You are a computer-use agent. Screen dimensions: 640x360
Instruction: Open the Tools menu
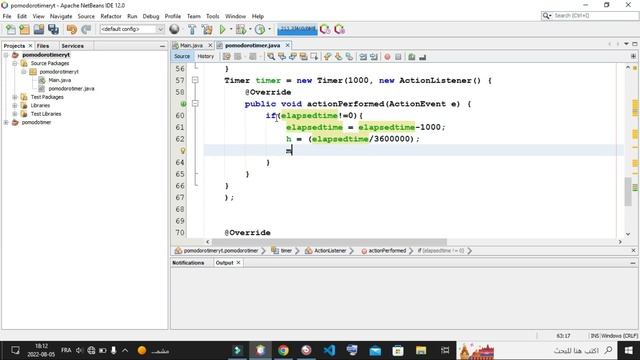[x=212, y=16]
